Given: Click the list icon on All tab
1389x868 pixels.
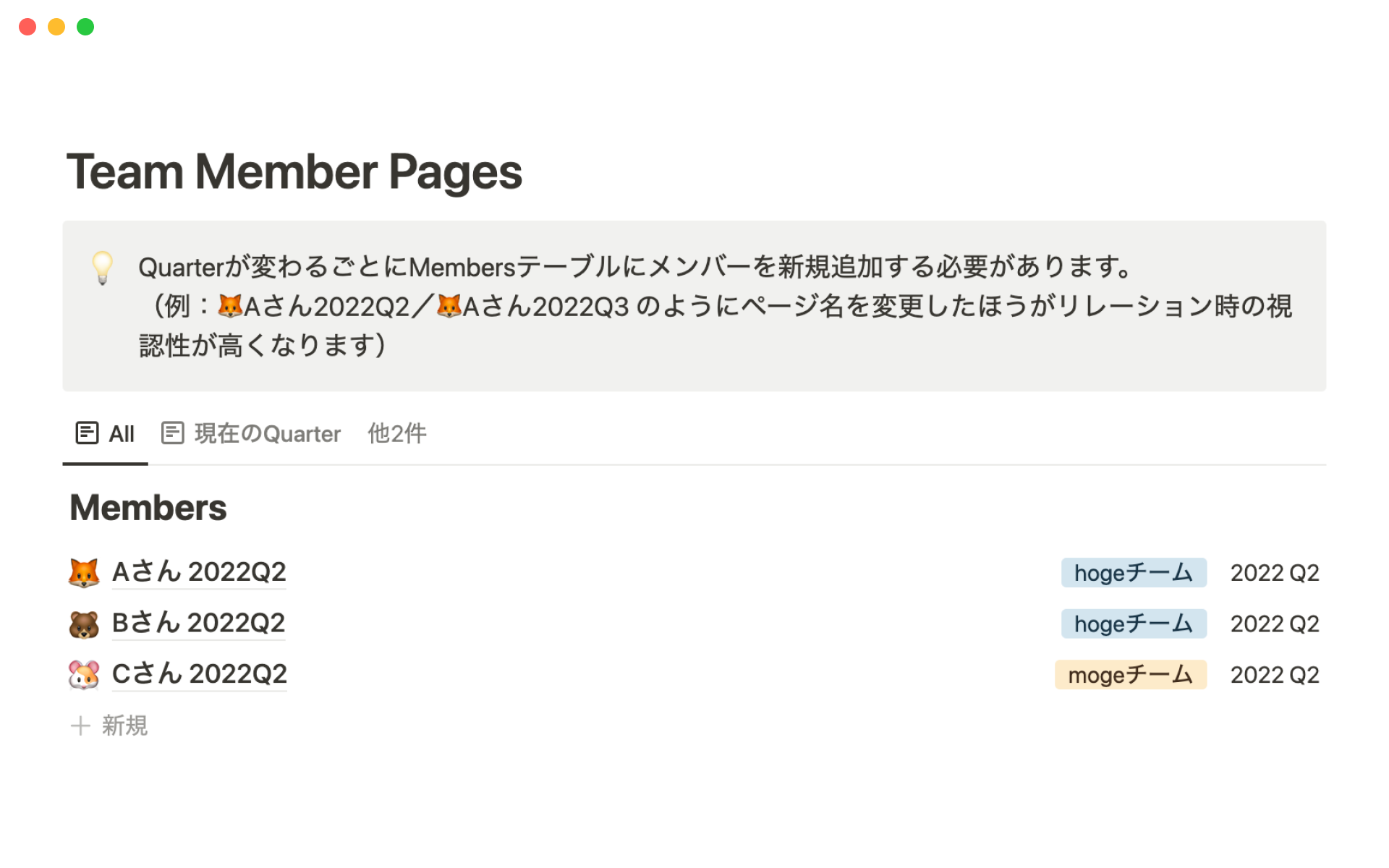Looking at the screenshot, I should tap(87, 433).
